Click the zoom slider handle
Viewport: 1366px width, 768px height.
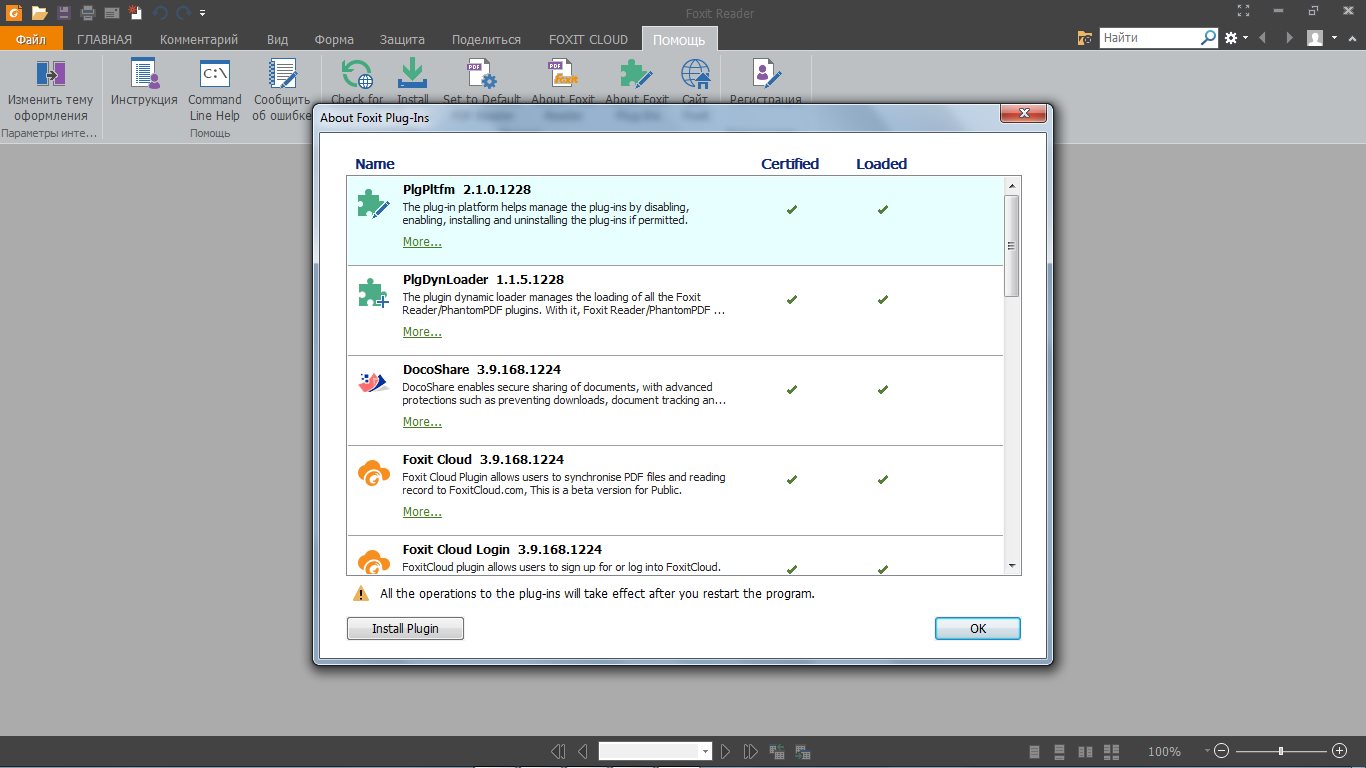tap(1280, 751)
